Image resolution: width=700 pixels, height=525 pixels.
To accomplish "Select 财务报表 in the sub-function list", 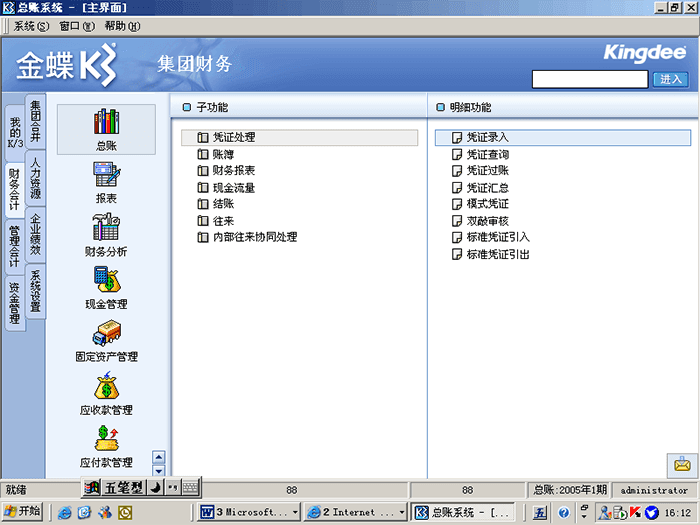I will (x=233, y=171).
